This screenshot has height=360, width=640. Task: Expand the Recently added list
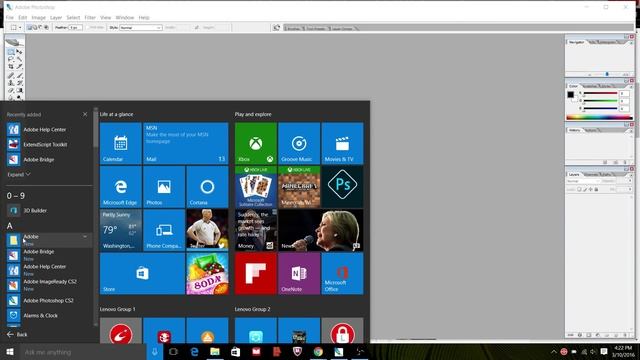pos(19,174)
